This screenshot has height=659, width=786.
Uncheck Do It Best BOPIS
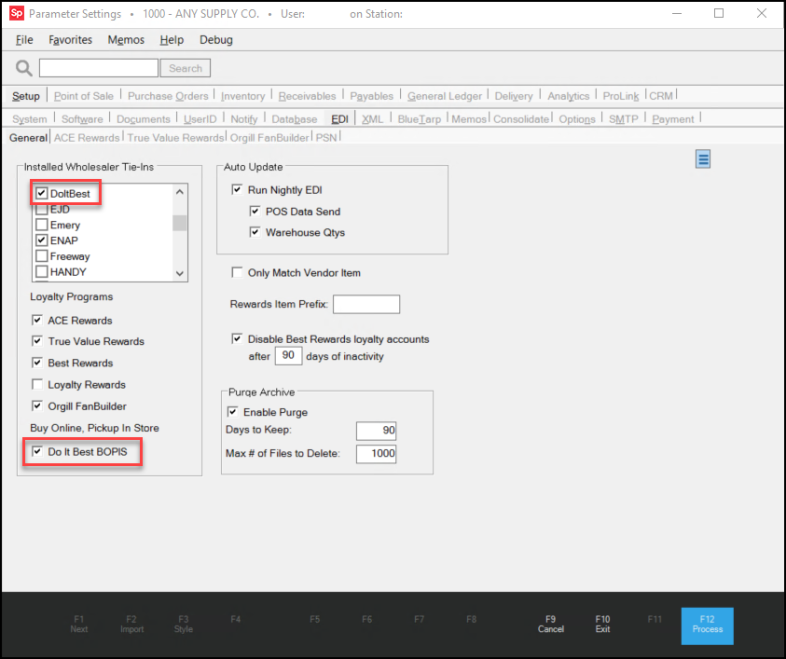38,452
